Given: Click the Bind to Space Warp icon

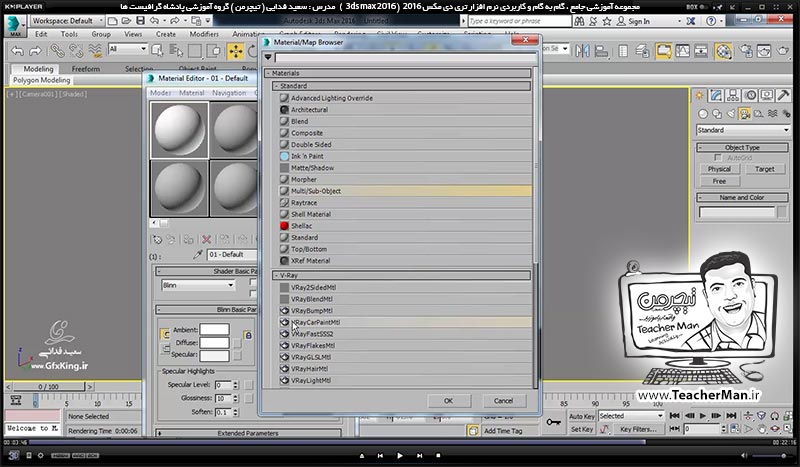Looking at the screenshot, I should coord(95,51).
